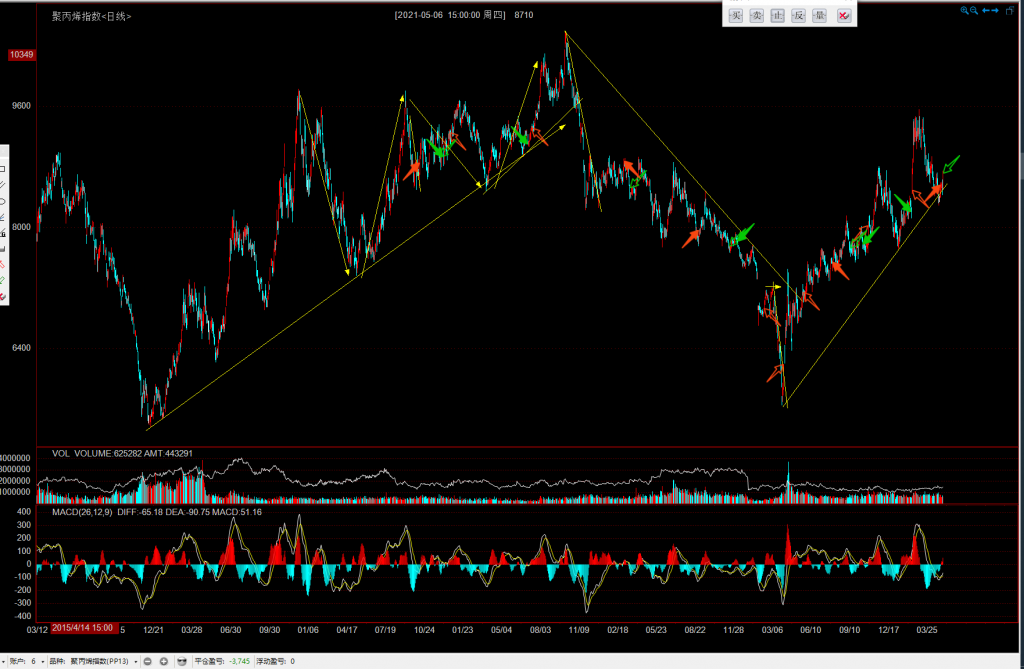Click the gray plus circle button in status bar
The width and height of the screenshot is (1024, 669).
(164, 661)
